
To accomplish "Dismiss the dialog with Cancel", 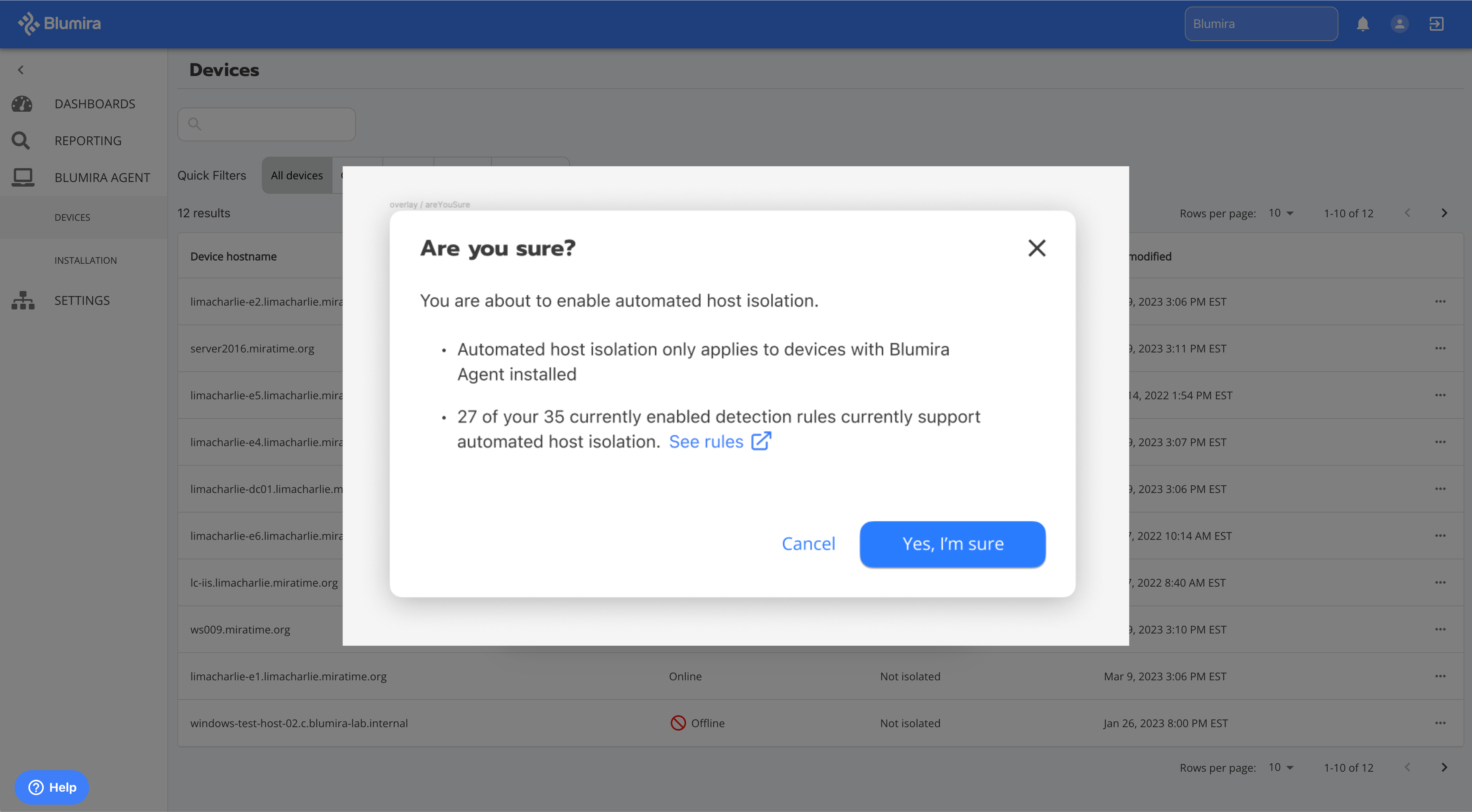I will tap(808, 543).
